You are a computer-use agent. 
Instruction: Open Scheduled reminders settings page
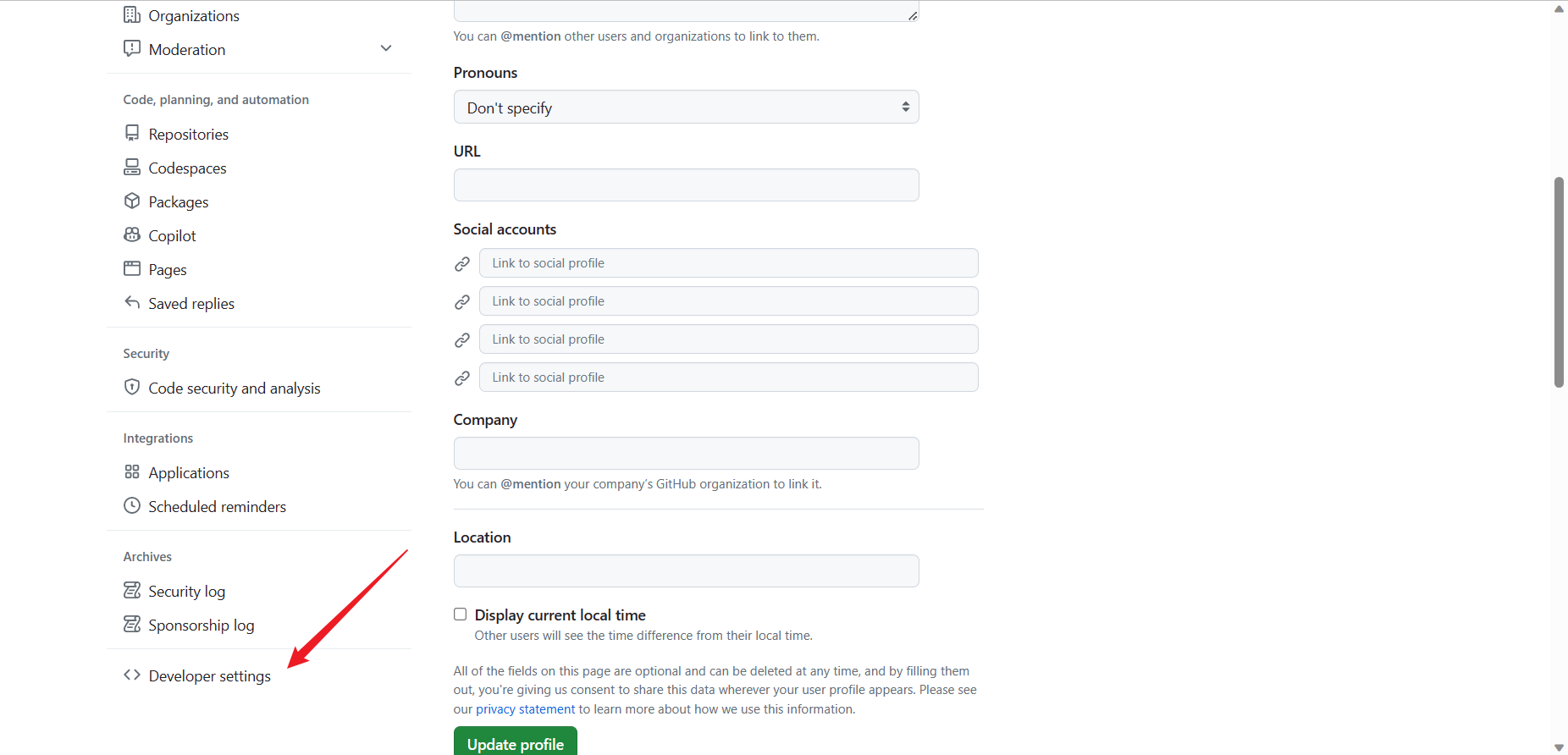(217, 506)
